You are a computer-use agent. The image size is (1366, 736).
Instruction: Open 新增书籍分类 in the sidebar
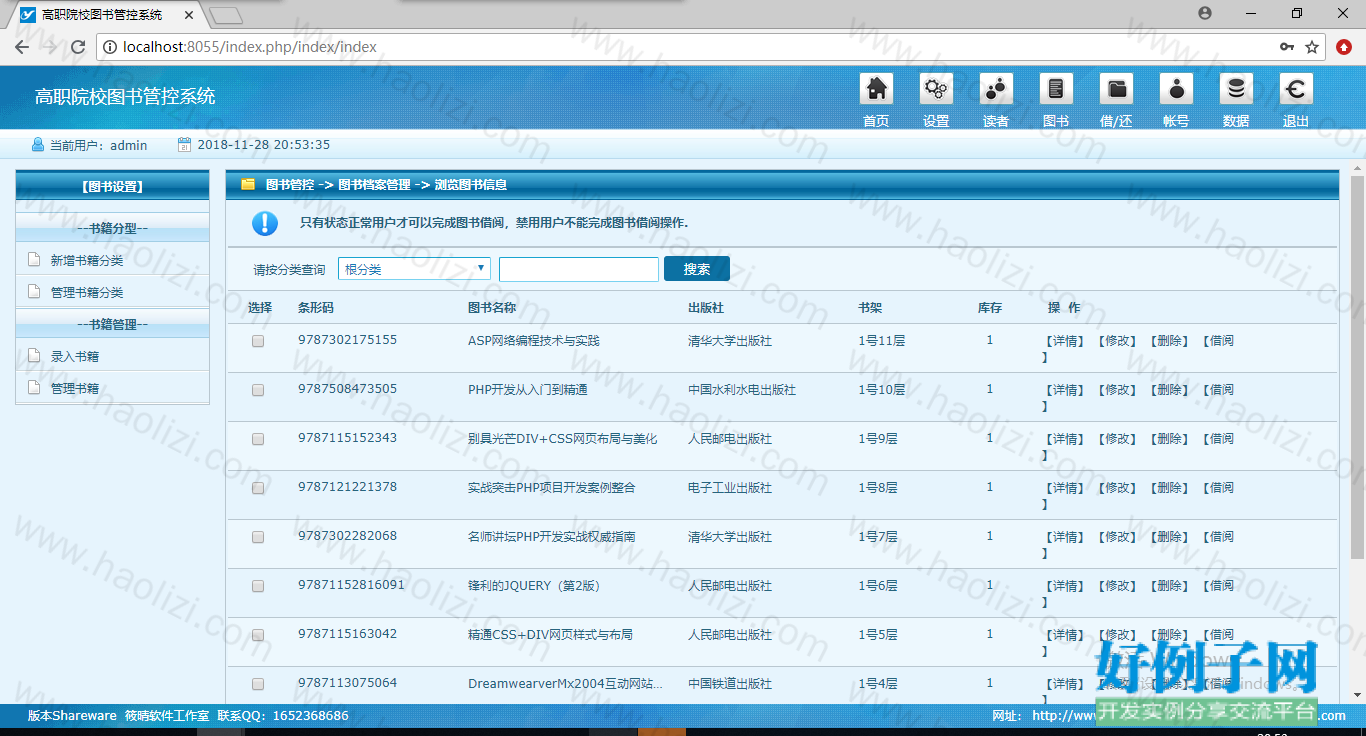click(87, 260)
